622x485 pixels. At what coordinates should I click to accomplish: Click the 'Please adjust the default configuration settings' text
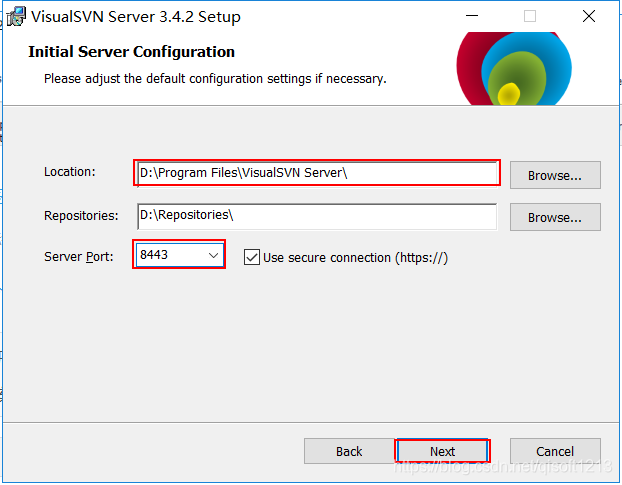pyautogui.click(x=215, y=79)
